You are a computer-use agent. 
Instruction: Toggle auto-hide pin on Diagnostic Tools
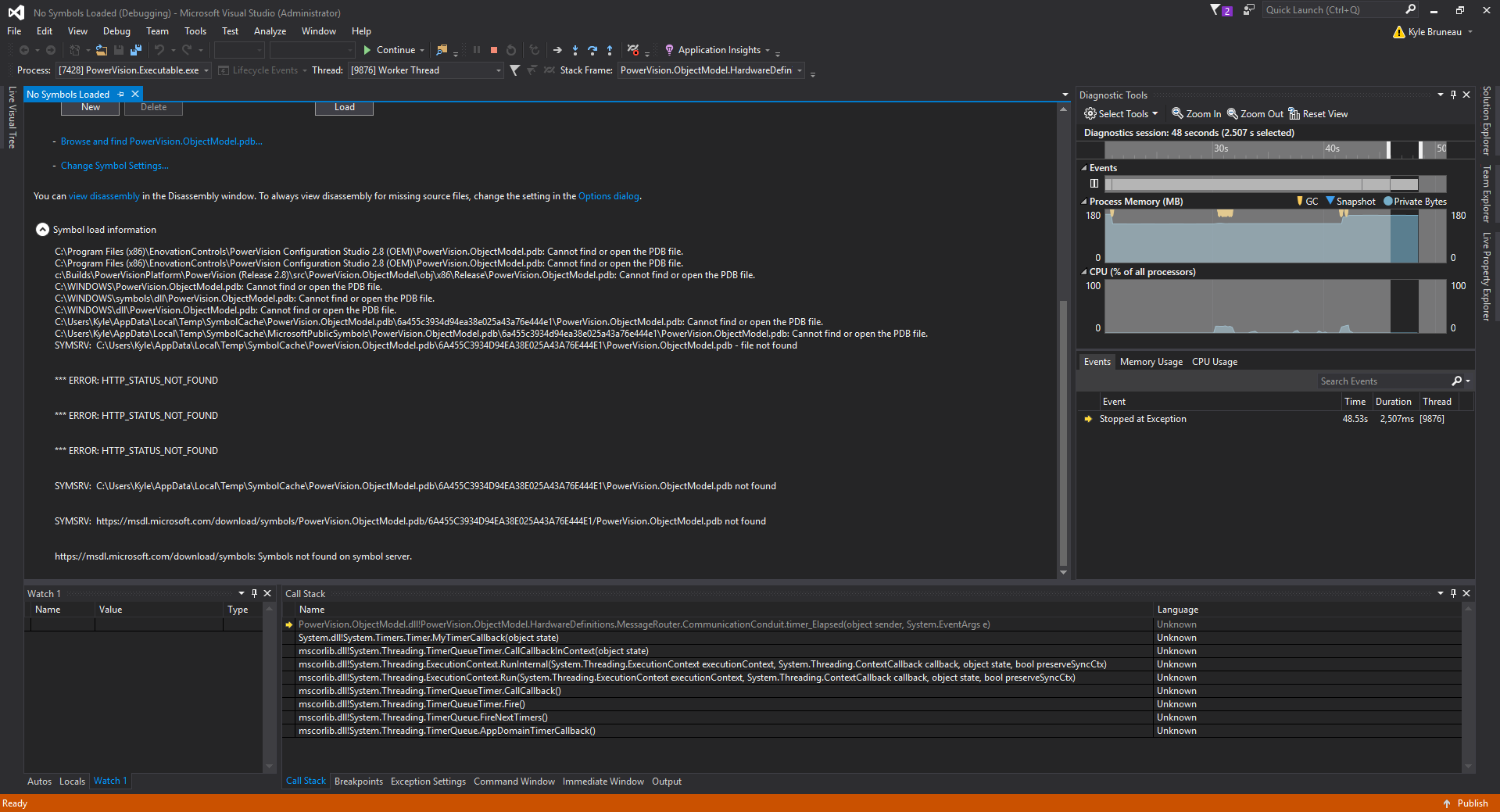point(1453,95)
